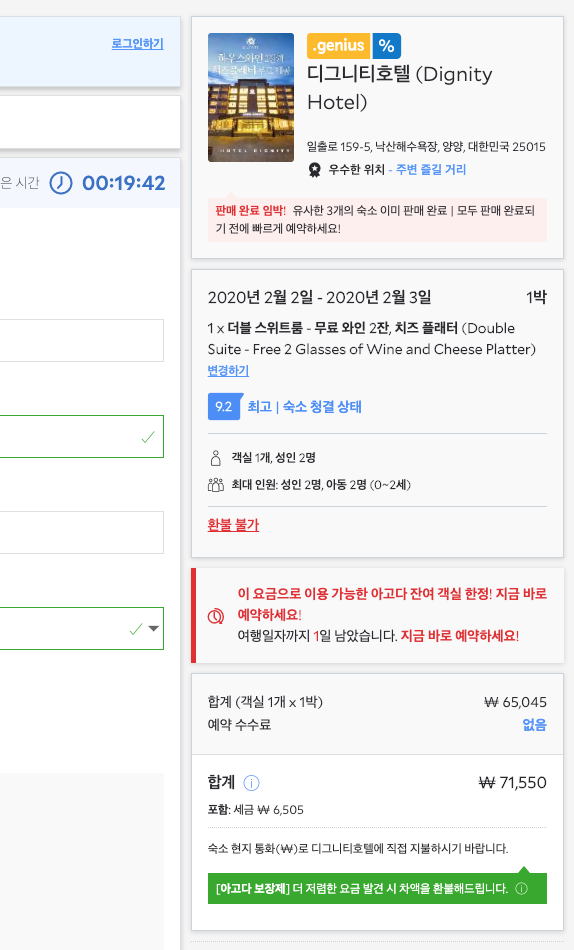
Task: Click the location award ribbon icon
Action: (314, 170)
